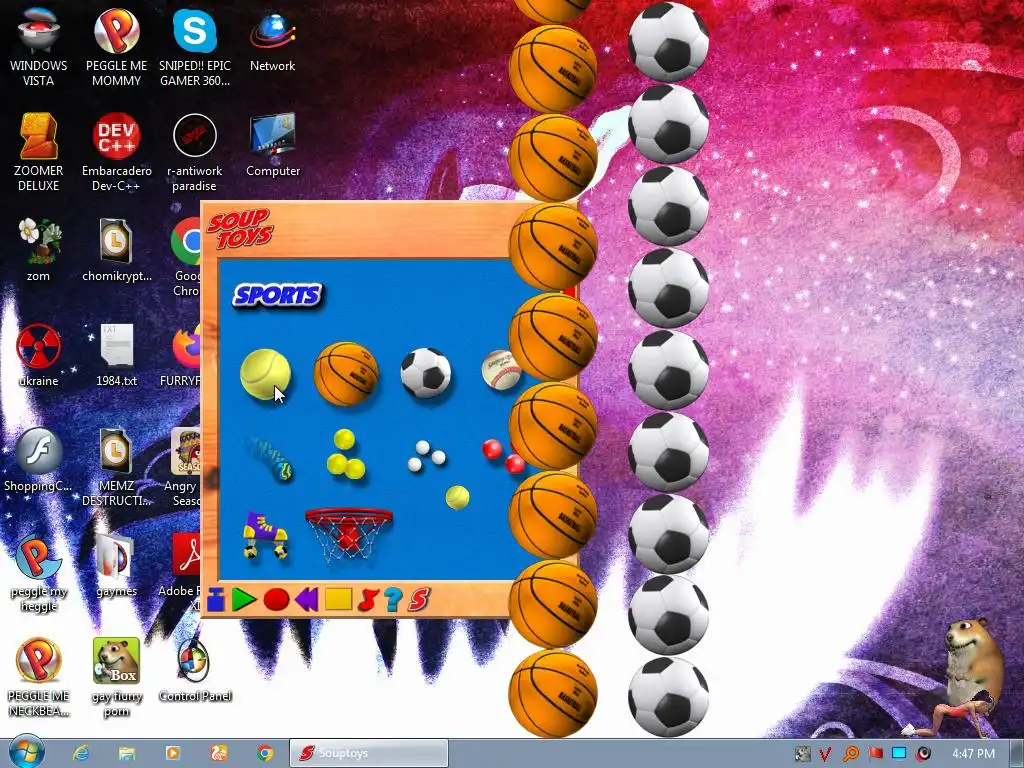Open Windows Explorer folder in taskbar
1024x768 pixels.
point(127,753)
